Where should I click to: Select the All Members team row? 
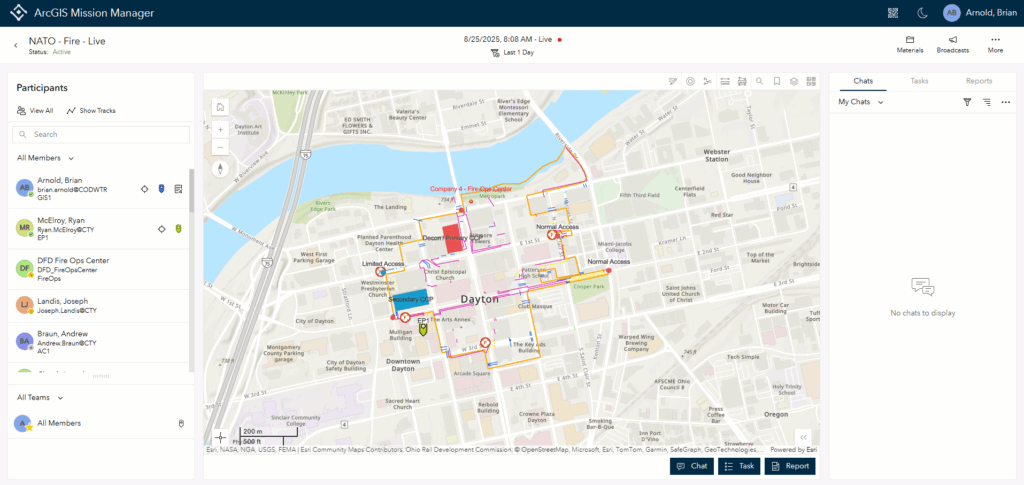tap(101, 423)
